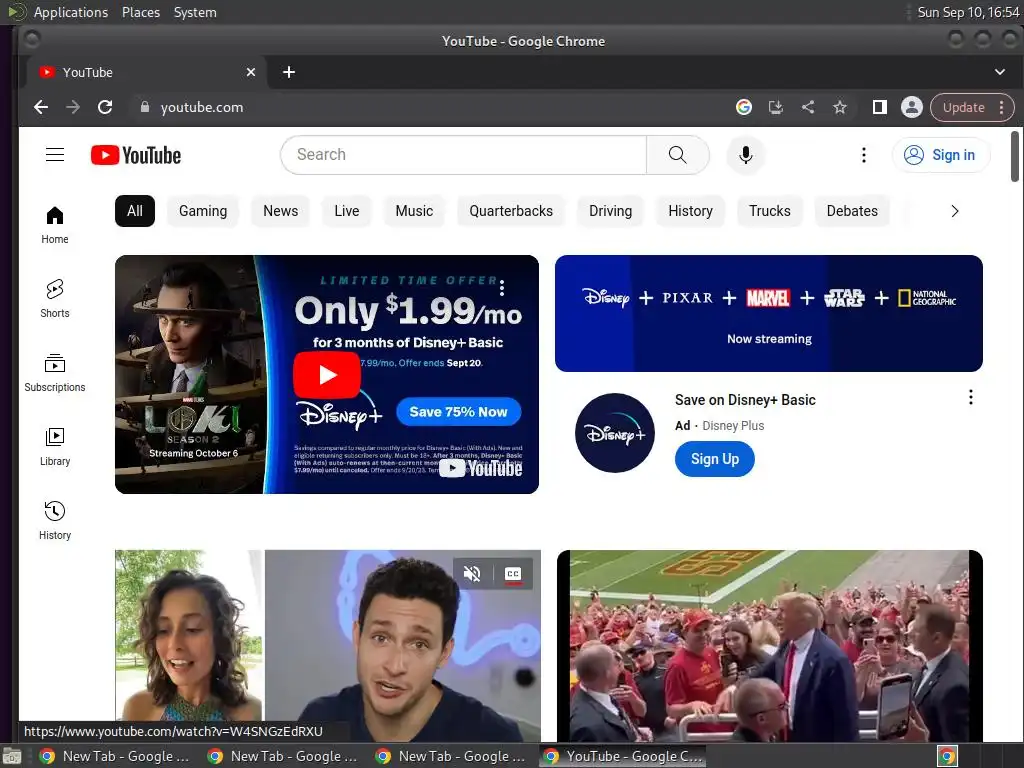Open options menu on Save on Disney+ Basic ad
This screenshot has height=768, width=1024.
click(970, 397)
